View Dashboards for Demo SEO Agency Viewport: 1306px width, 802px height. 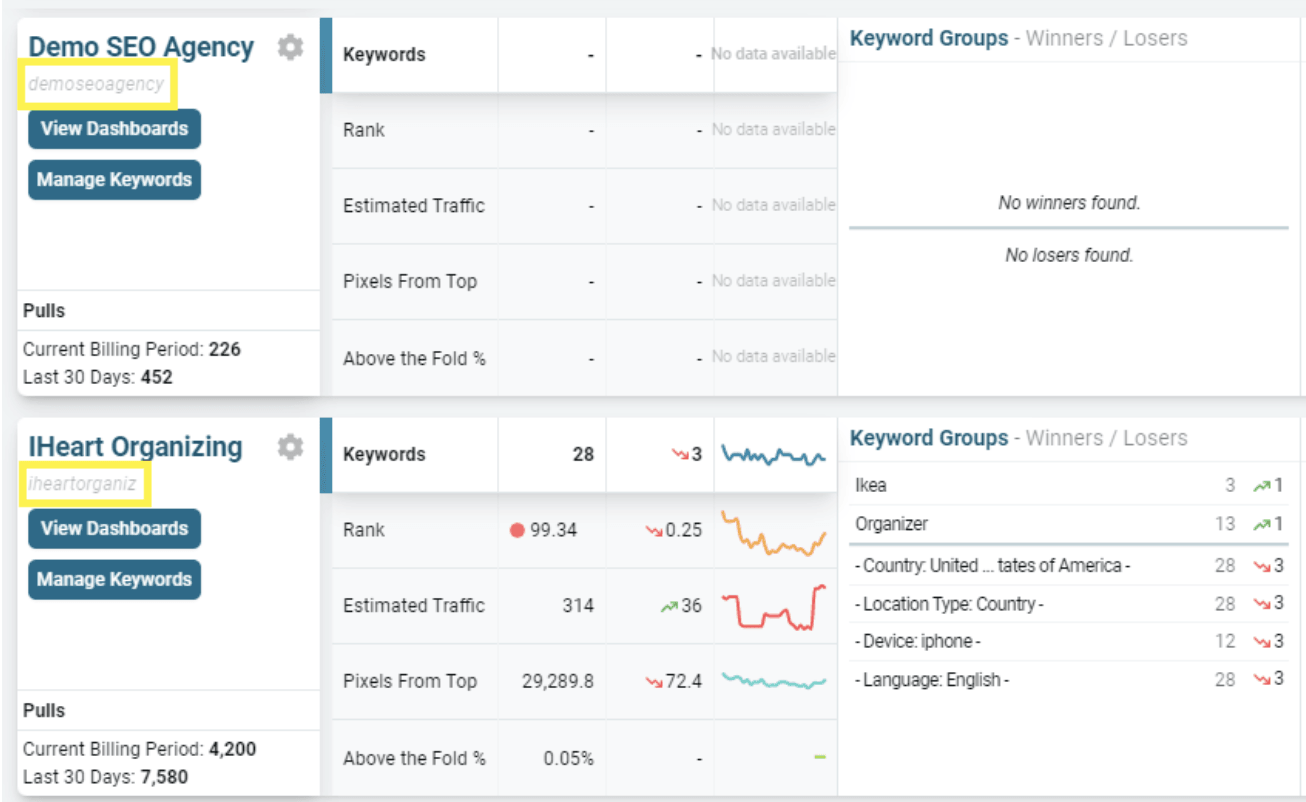(x=114, y=128)
